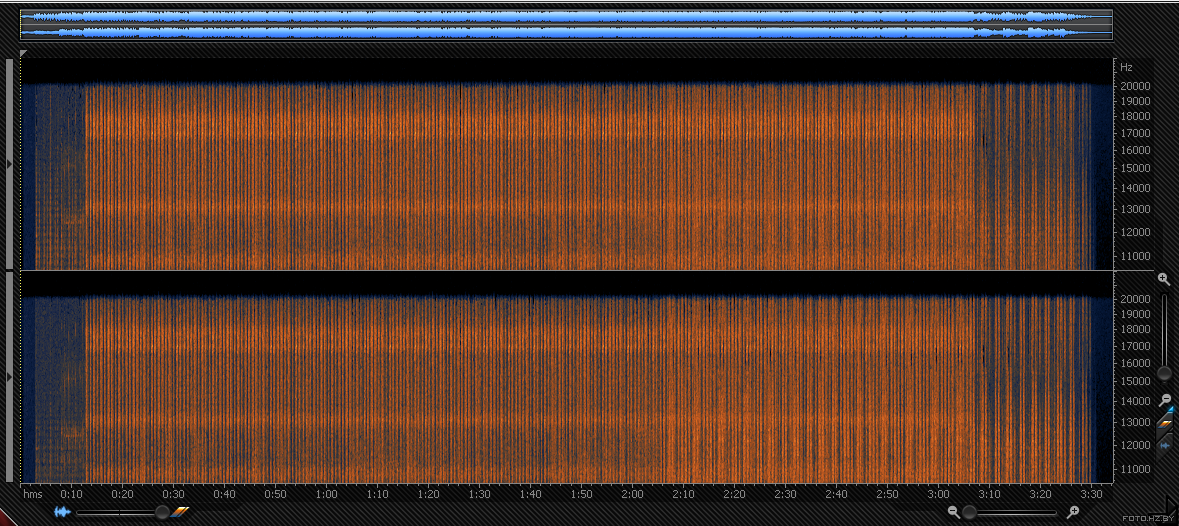The image size is (1179, 526).
Task: Zoom in horizontally with the bottom plus magnifier
Action: coord(1074,512)
